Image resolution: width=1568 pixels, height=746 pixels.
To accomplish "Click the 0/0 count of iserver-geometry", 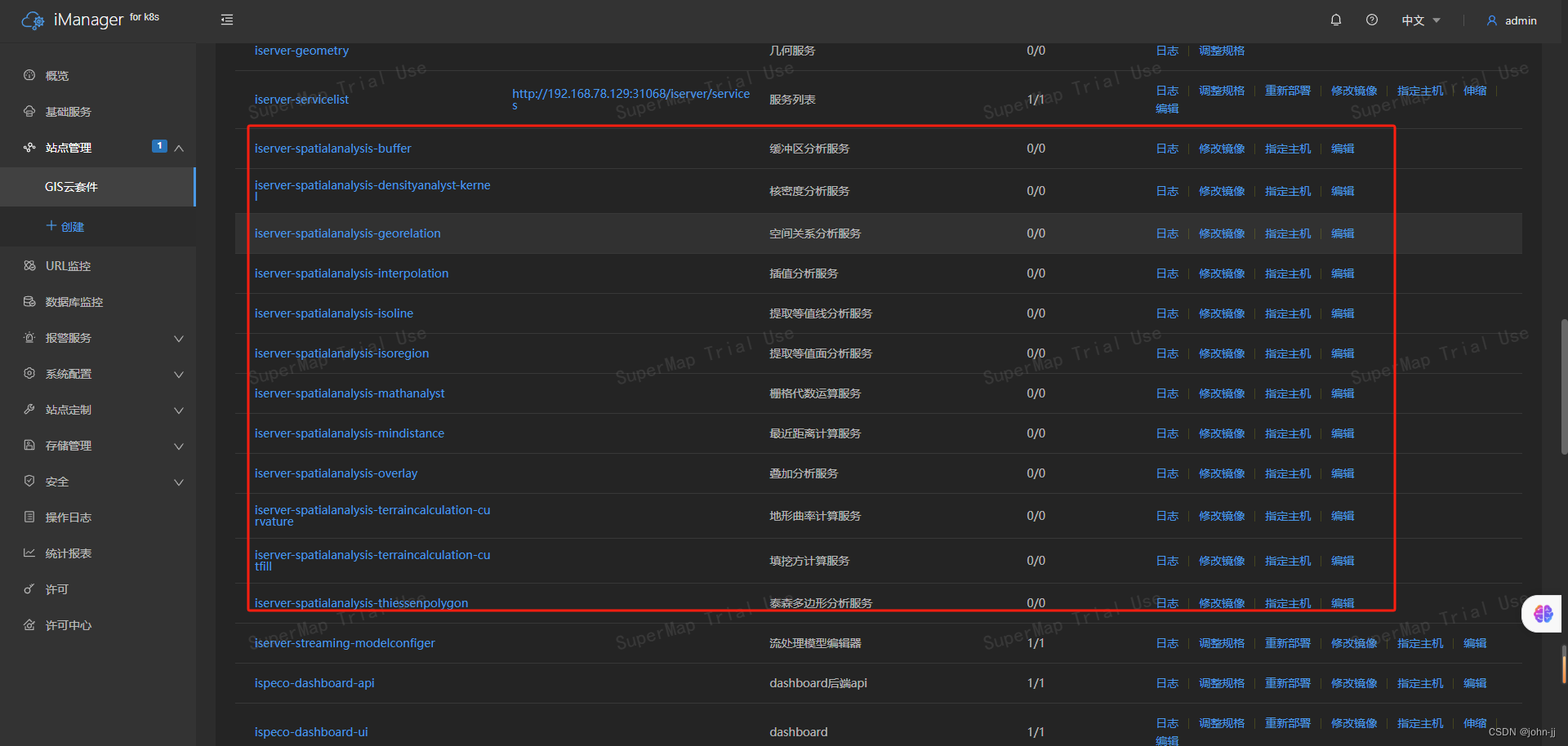I will 1036,51.
